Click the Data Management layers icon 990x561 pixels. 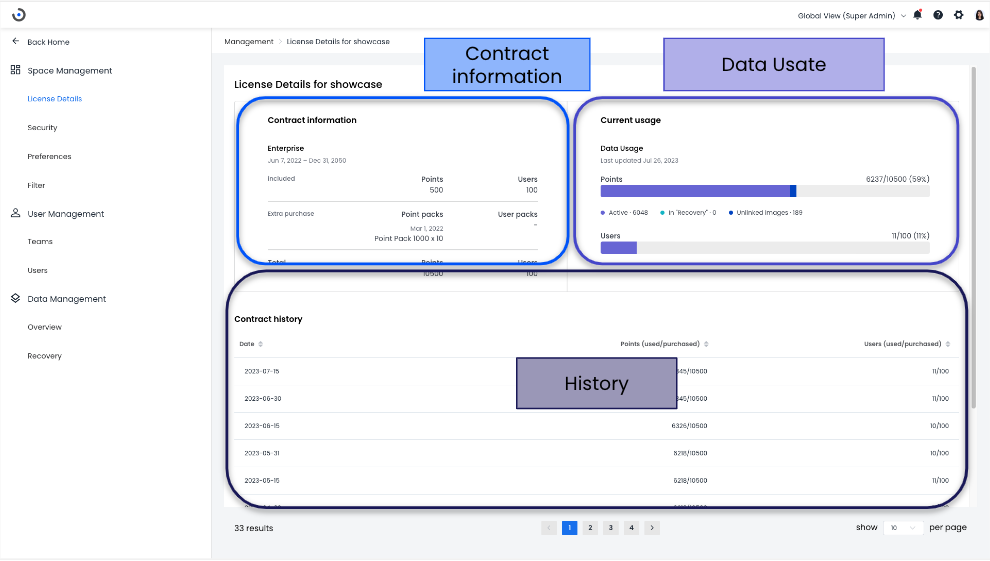(x=16, y=298)
